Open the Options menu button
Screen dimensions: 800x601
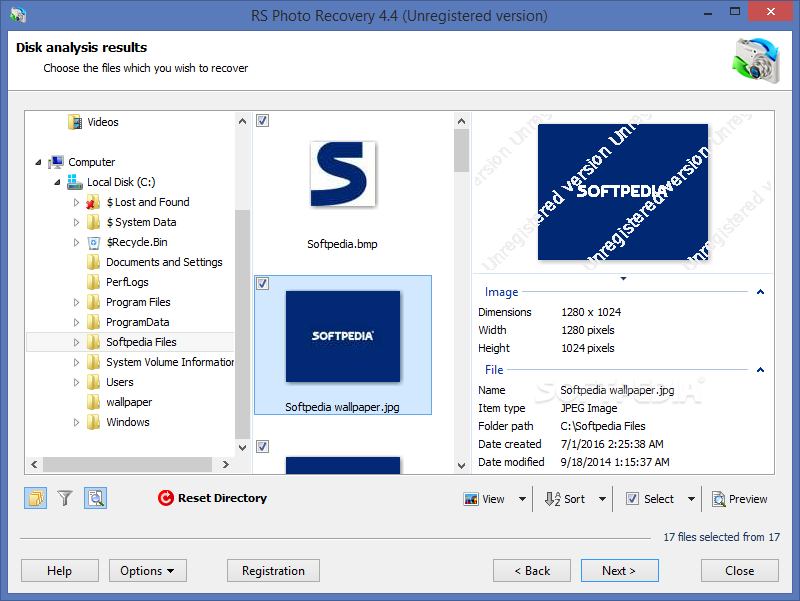click(147, 571)
